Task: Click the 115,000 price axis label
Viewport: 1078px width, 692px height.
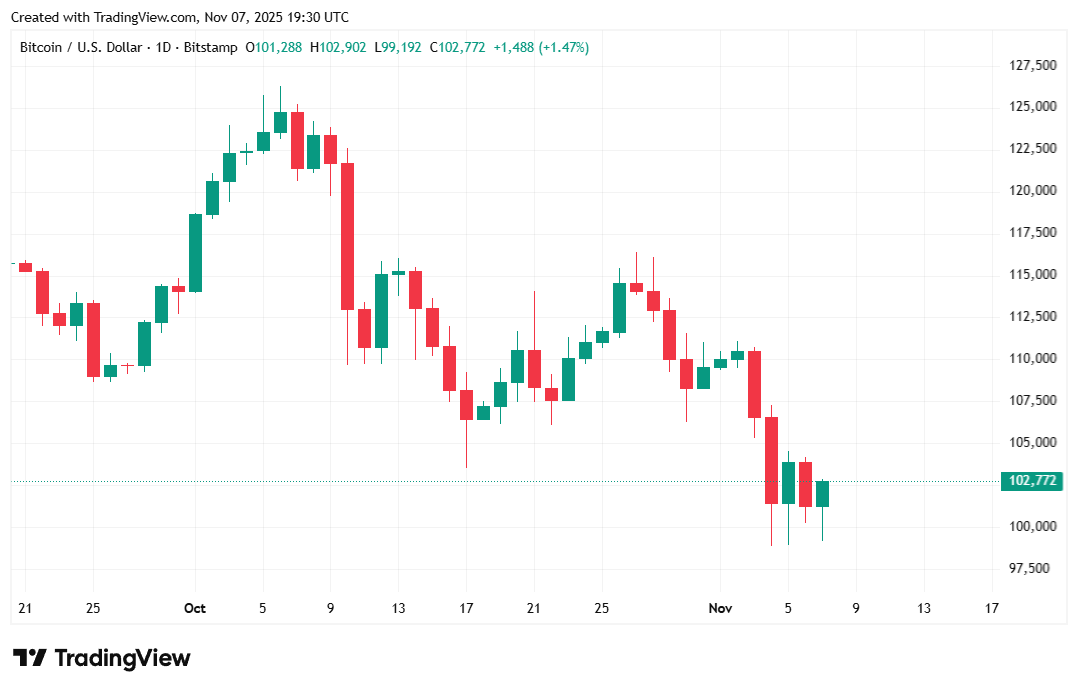Action: pyautogui.click(x=1033, y=274)
